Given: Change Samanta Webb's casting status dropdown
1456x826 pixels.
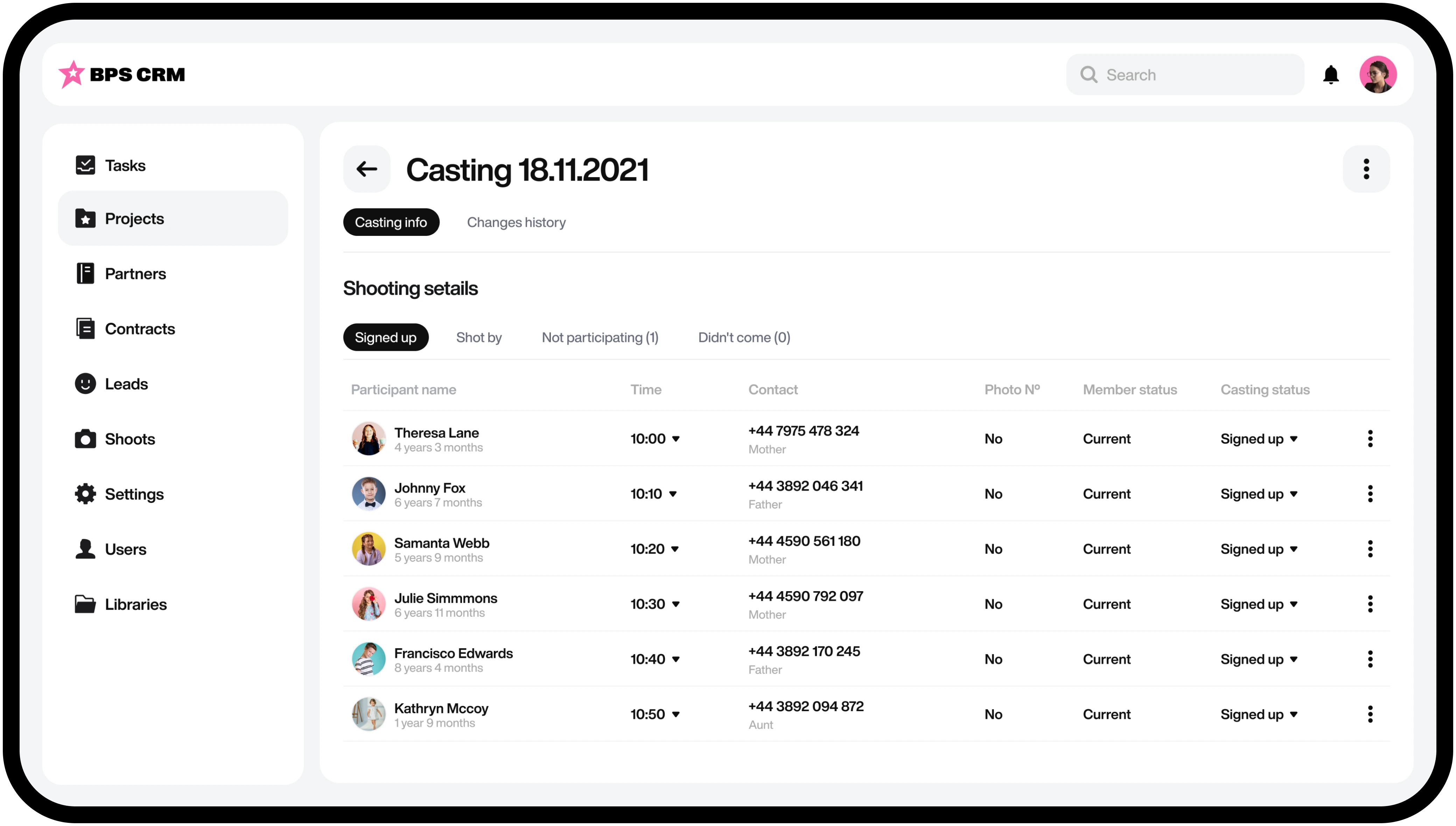Looking at the screenshot, I should pos(1259,548).
